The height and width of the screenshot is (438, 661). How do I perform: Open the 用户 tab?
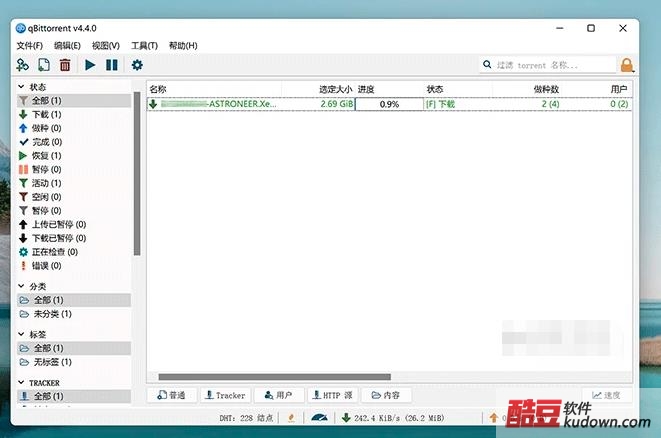coord(279,395)
